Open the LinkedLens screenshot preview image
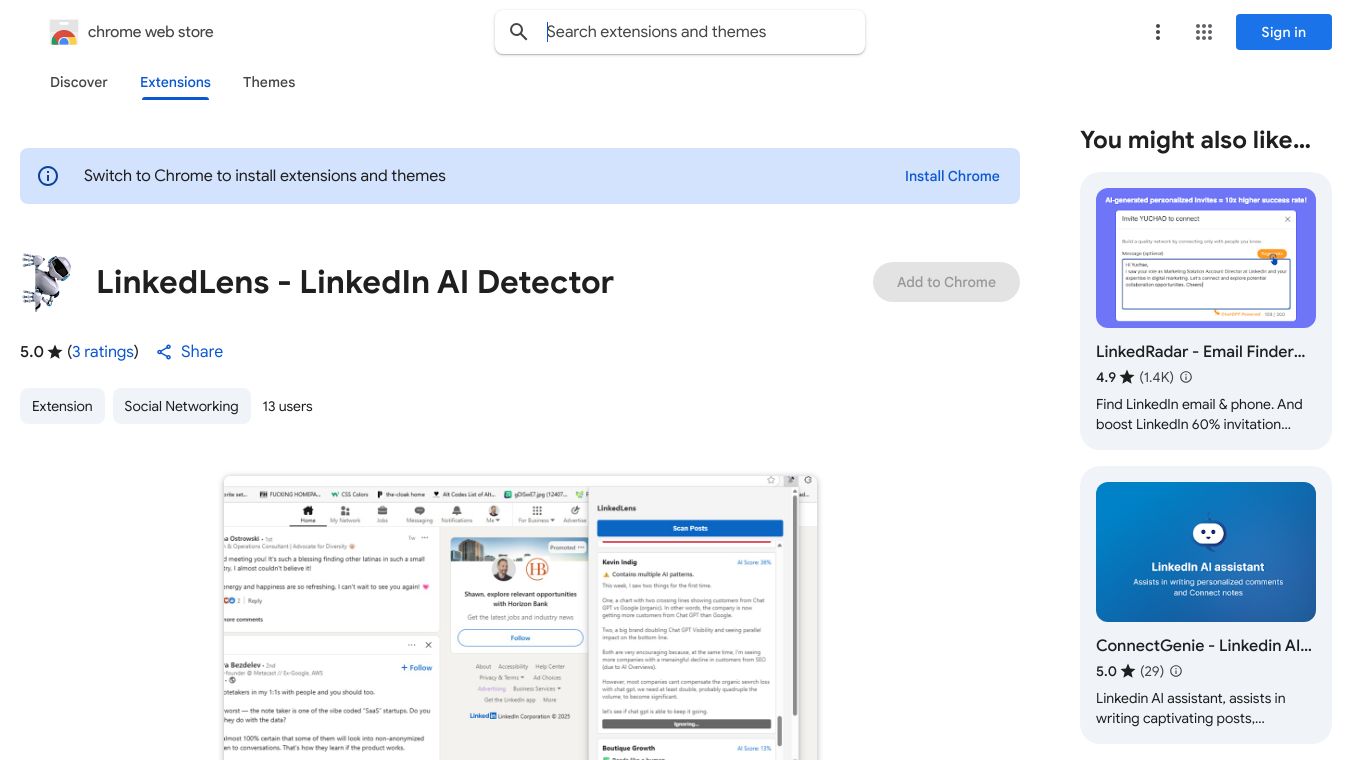Image resolution: width=1352 pixels, height=760 pixels. tap(520, 617)
